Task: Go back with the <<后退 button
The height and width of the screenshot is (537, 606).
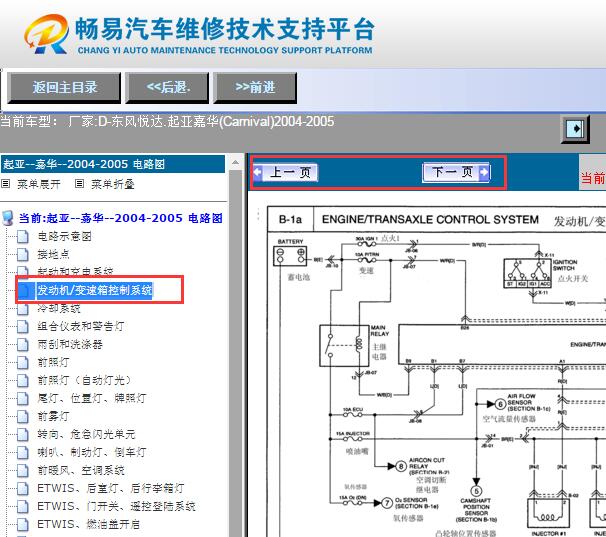Action: pos(167,88)
